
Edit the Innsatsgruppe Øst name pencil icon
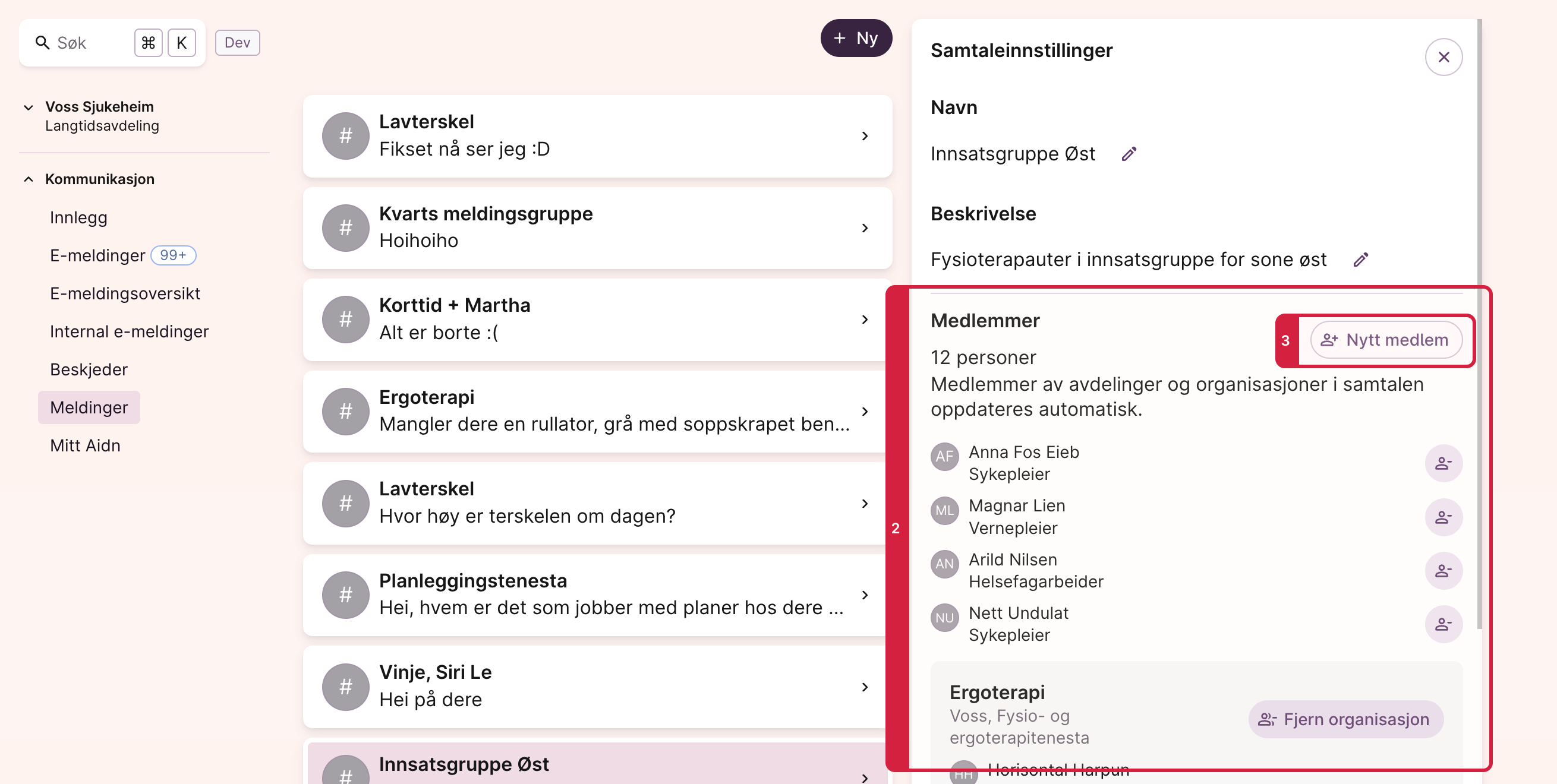pyautogui.click(x=1129, y=154)
